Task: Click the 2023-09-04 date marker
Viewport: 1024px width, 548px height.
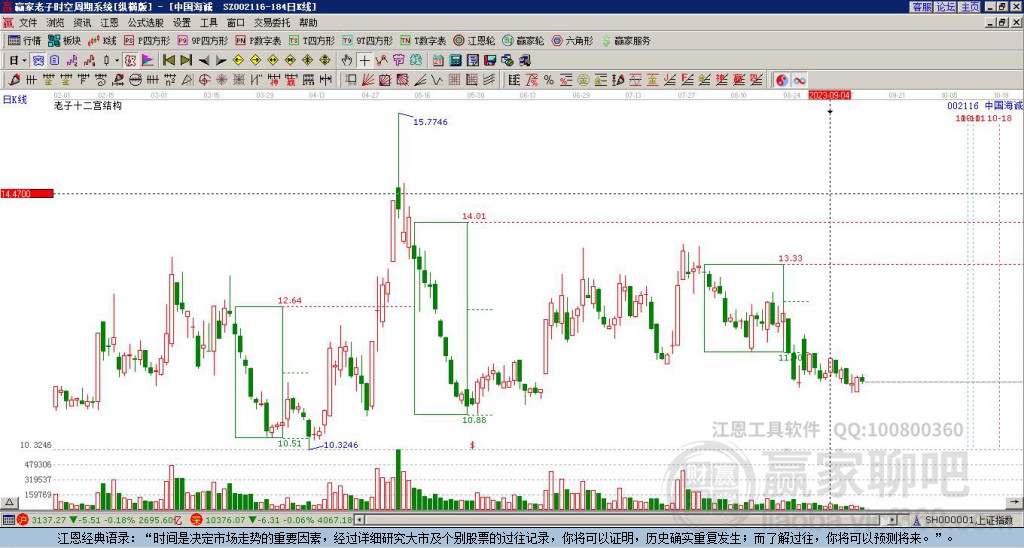Action: (830, 95)
